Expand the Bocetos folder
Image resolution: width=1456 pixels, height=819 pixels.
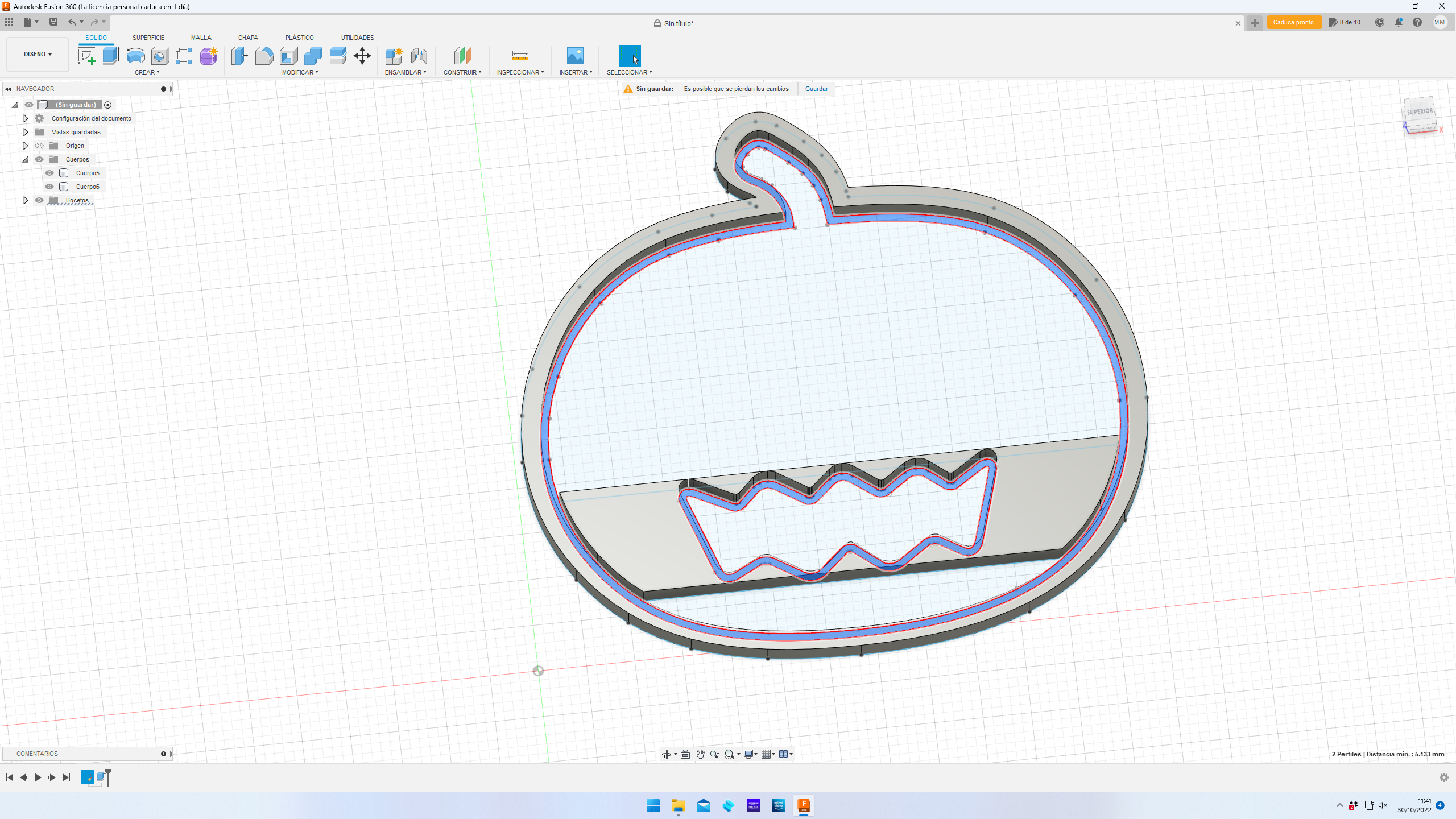25,200
